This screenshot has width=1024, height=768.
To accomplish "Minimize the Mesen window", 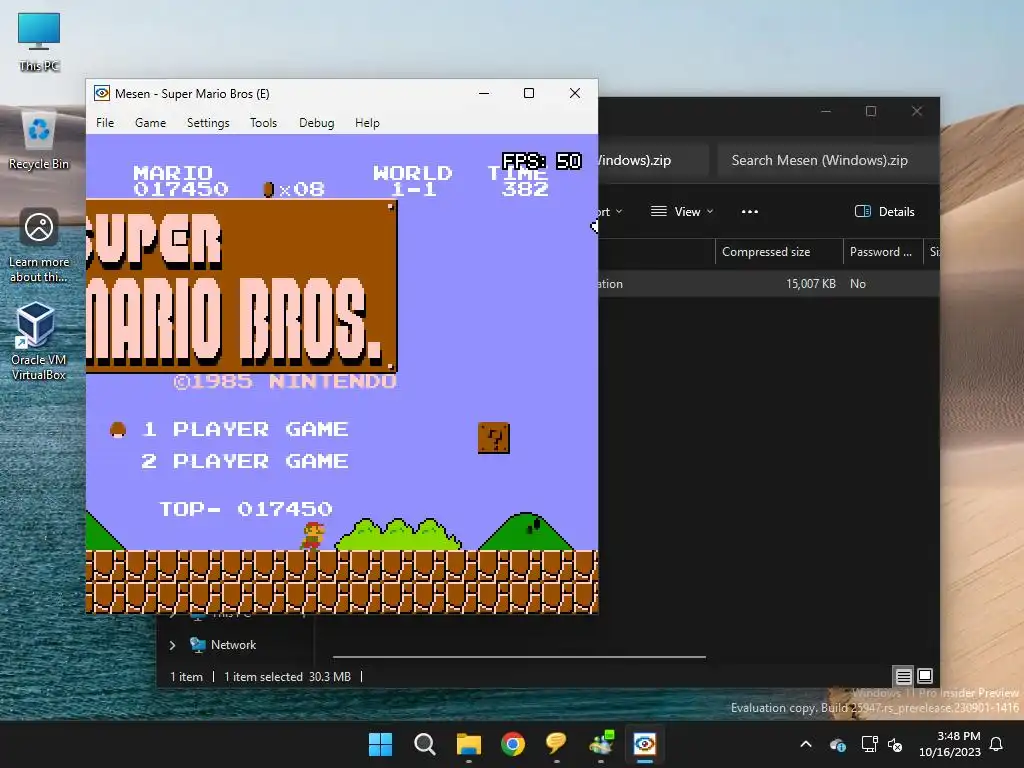I will 484,93.
